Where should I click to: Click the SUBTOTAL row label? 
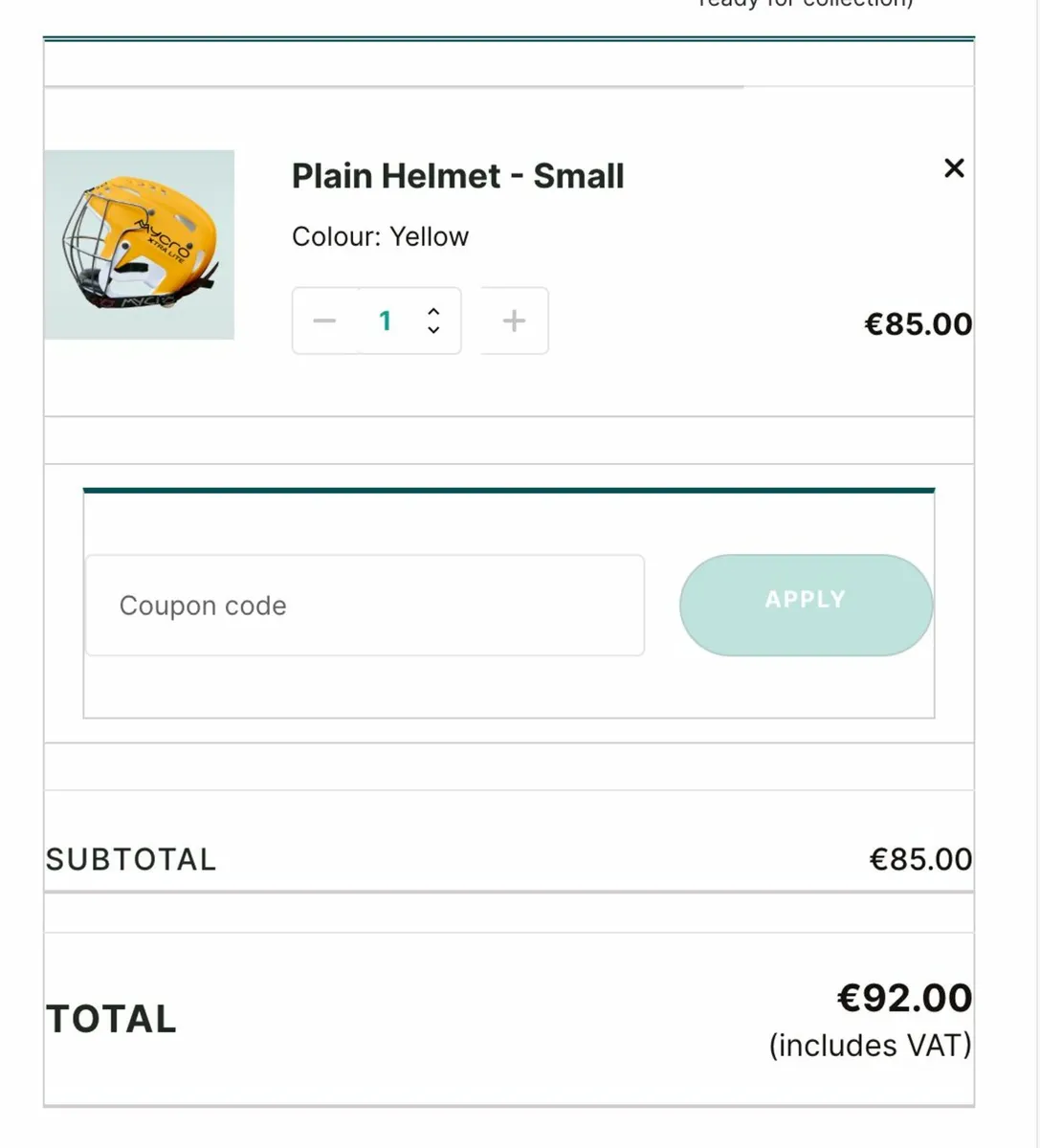(130, 858)
